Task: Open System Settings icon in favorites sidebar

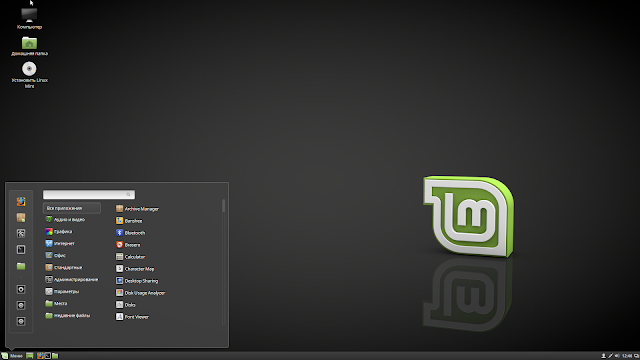Action: click(x=21, y=233)
